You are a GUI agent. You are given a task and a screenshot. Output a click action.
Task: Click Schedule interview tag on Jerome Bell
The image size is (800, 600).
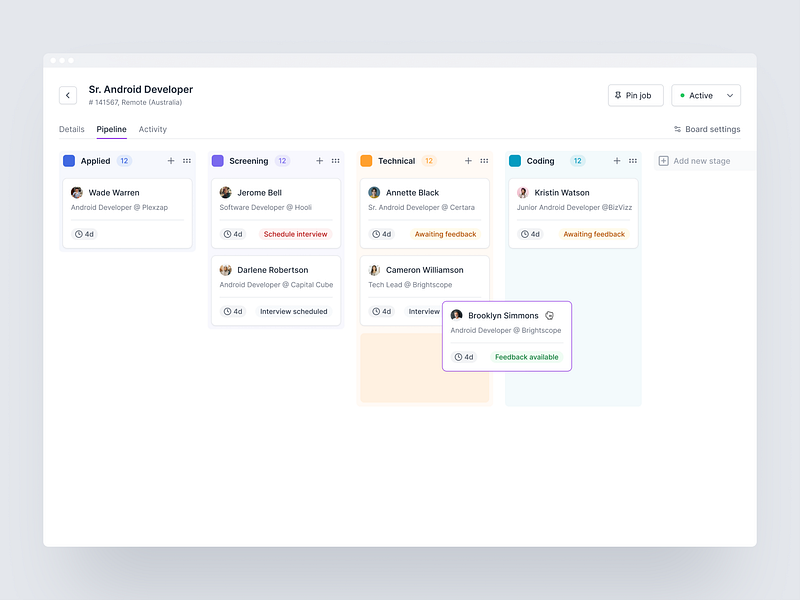point(295,234)
